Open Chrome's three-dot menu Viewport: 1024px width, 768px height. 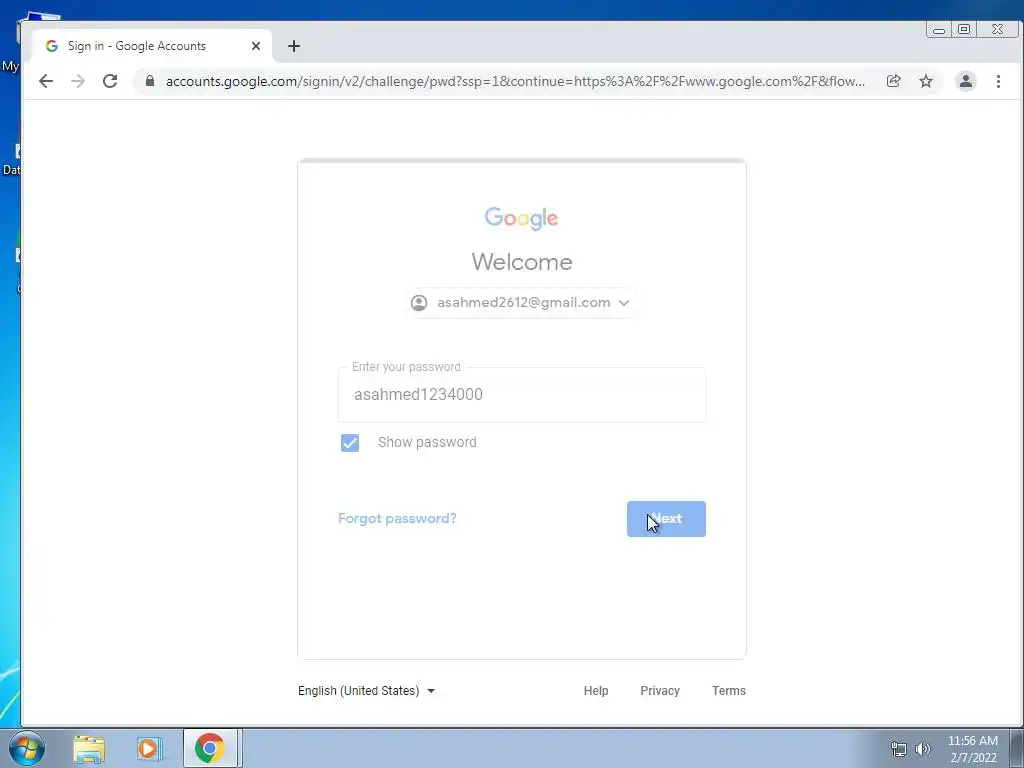coord(998,81)
